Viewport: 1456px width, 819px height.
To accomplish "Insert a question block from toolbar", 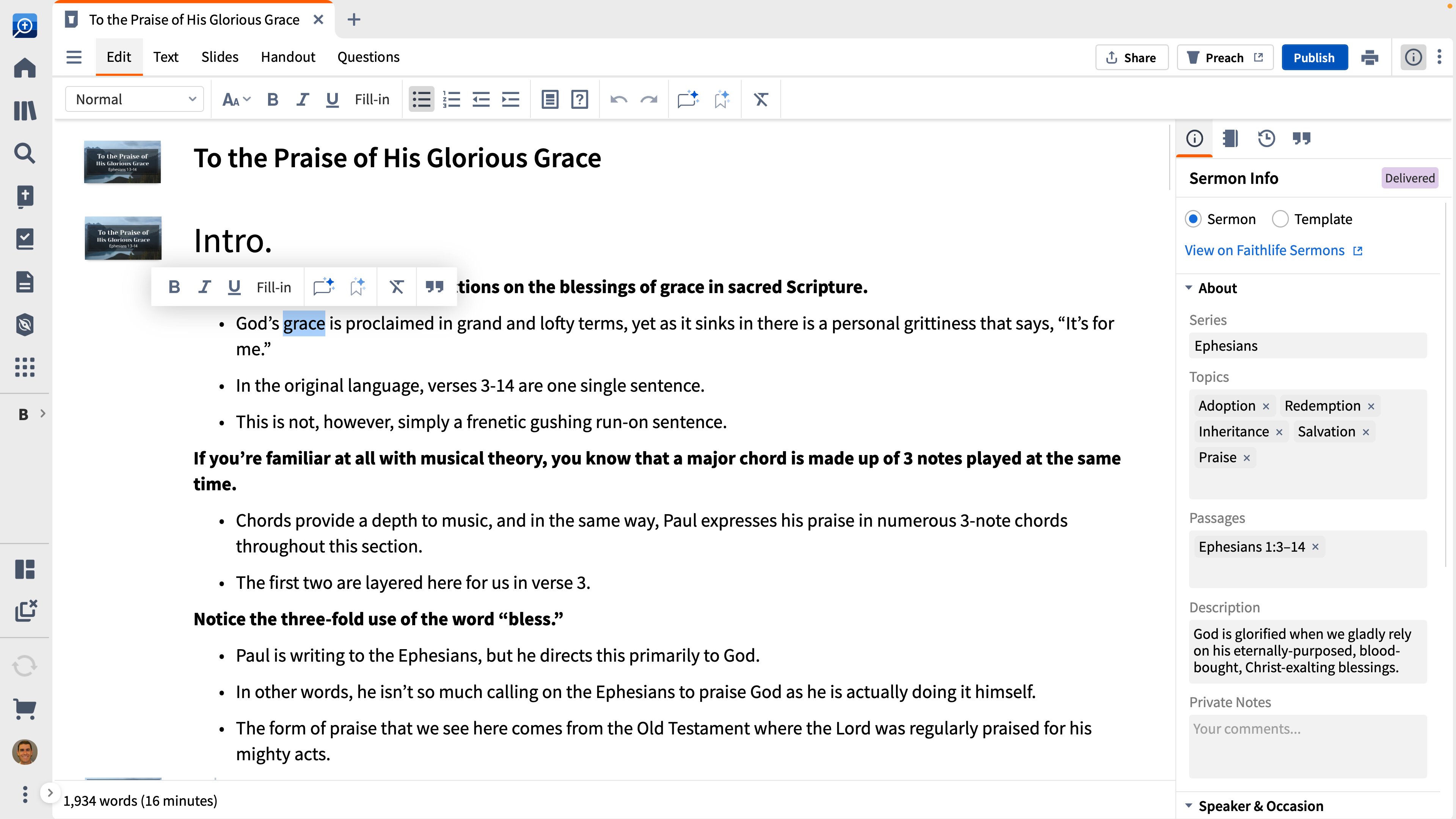I will tap(579, 99).
